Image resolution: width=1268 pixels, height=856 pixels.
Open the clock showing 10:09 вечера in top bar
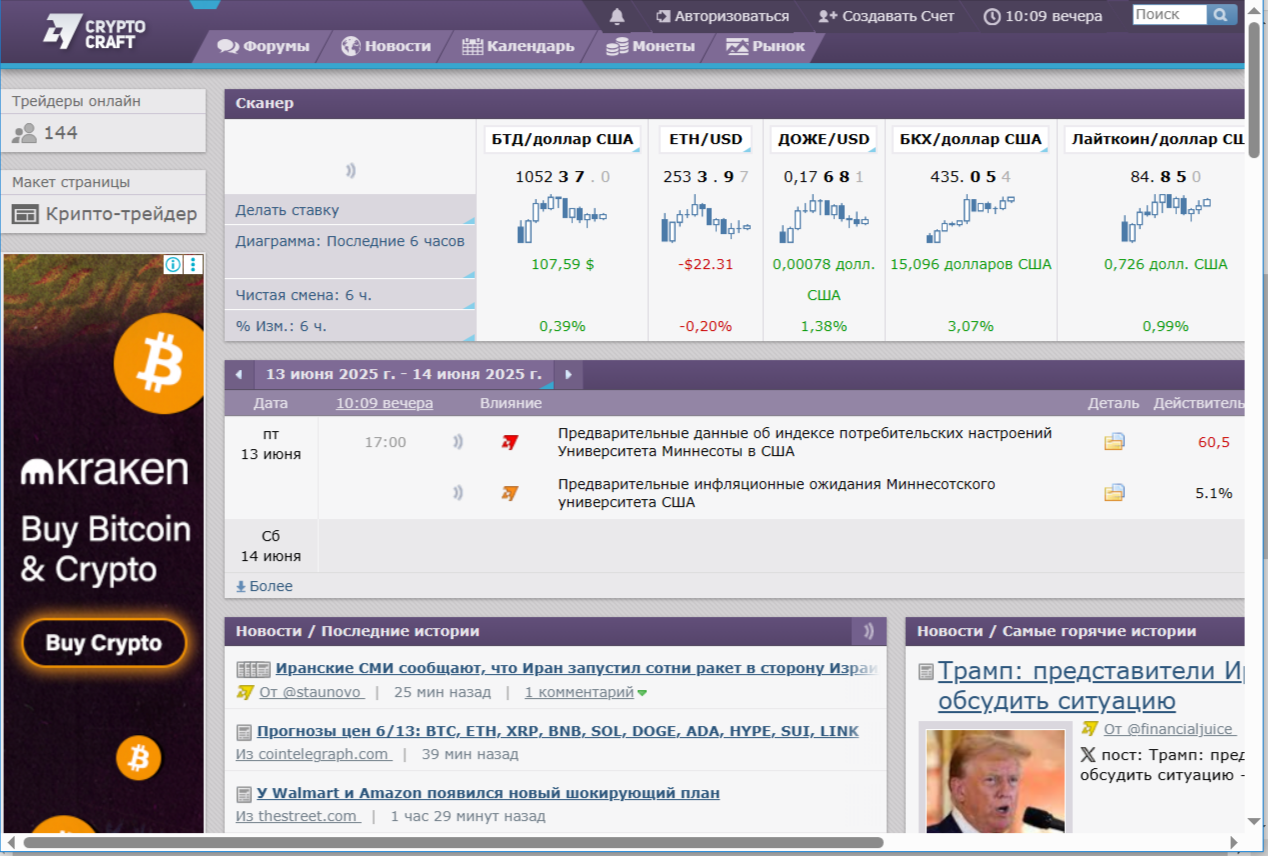1043,16
